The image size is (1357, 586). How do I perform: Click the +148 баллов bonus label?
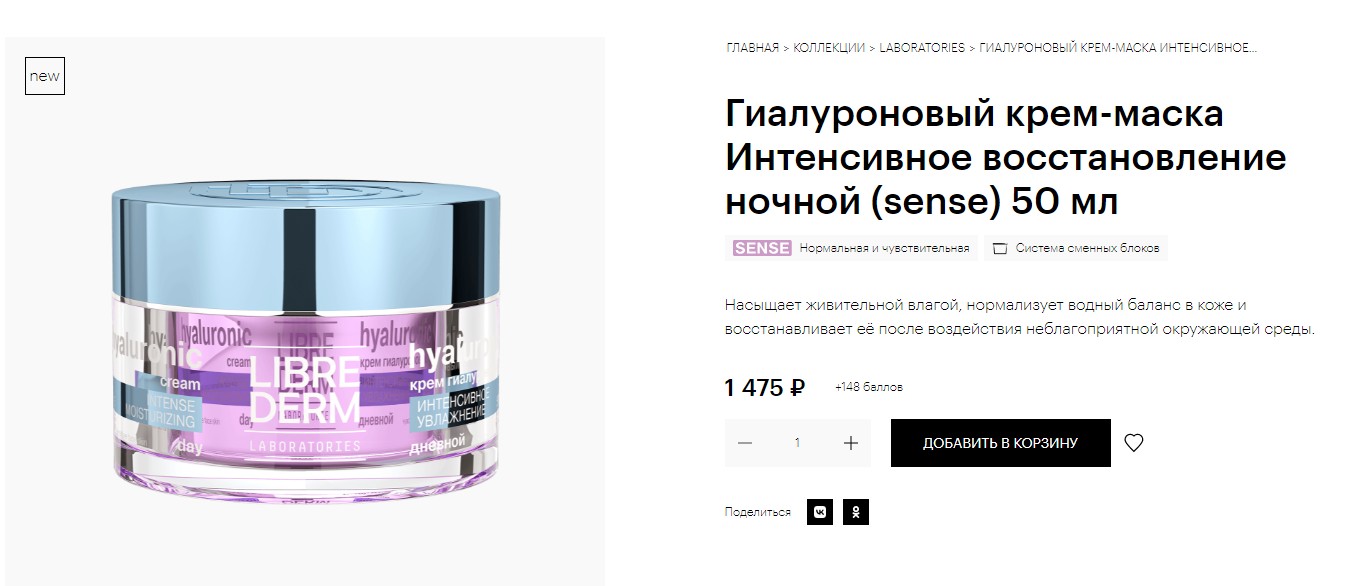(868, 388)
